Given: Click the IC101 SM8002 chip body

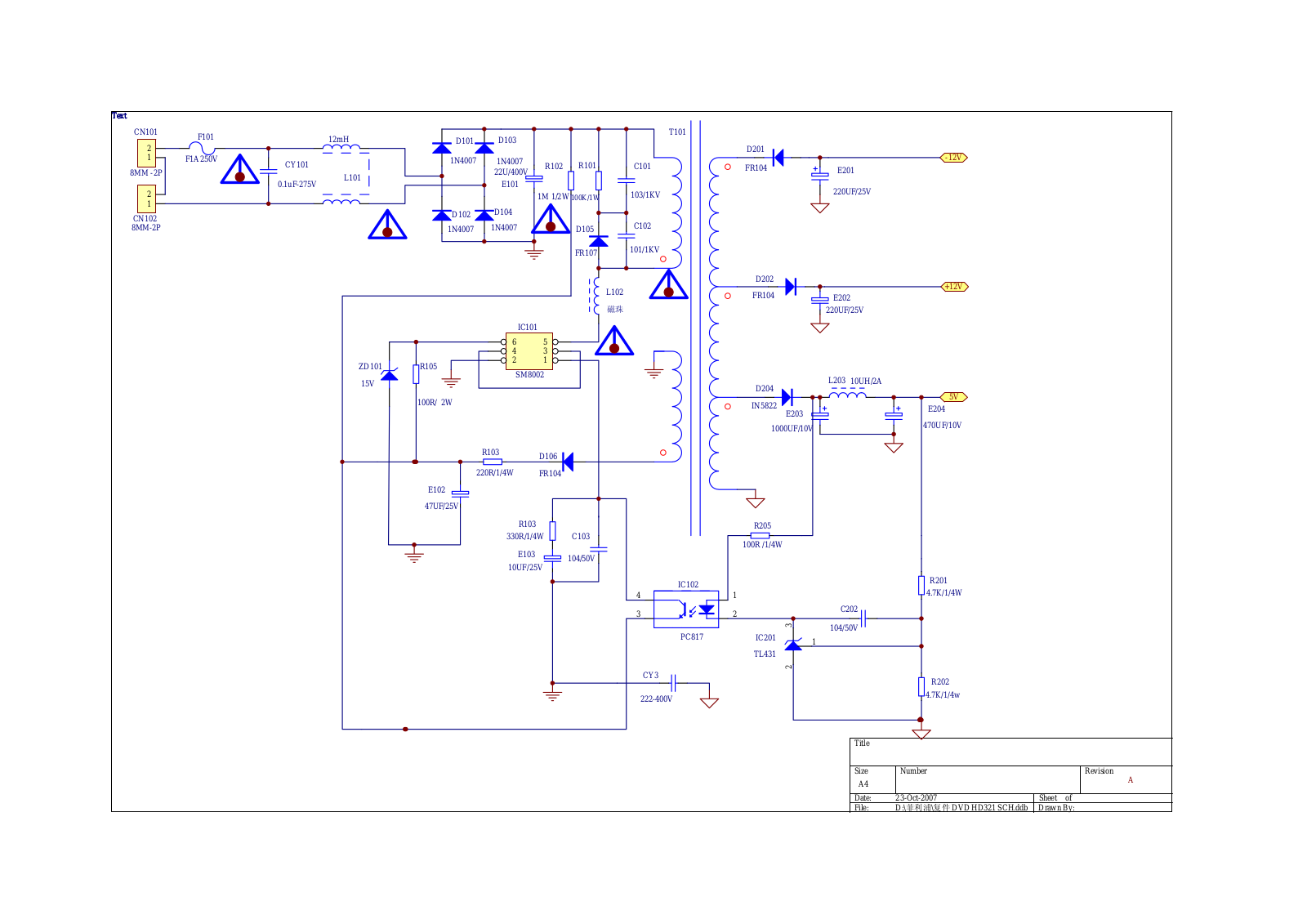Looking at the screenshot, I should pos(529,351).
